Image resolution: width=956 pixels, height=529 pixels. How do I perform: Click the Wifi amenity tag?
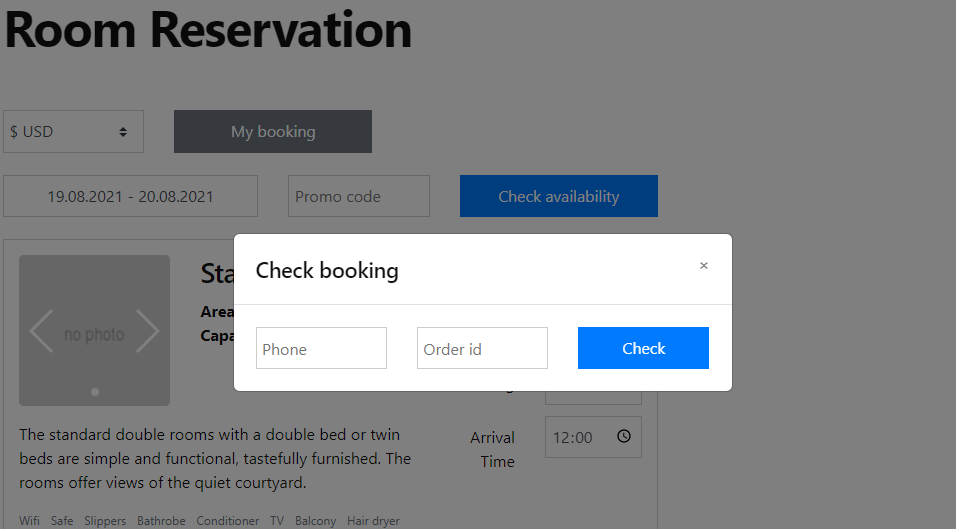tap(29, 521)
